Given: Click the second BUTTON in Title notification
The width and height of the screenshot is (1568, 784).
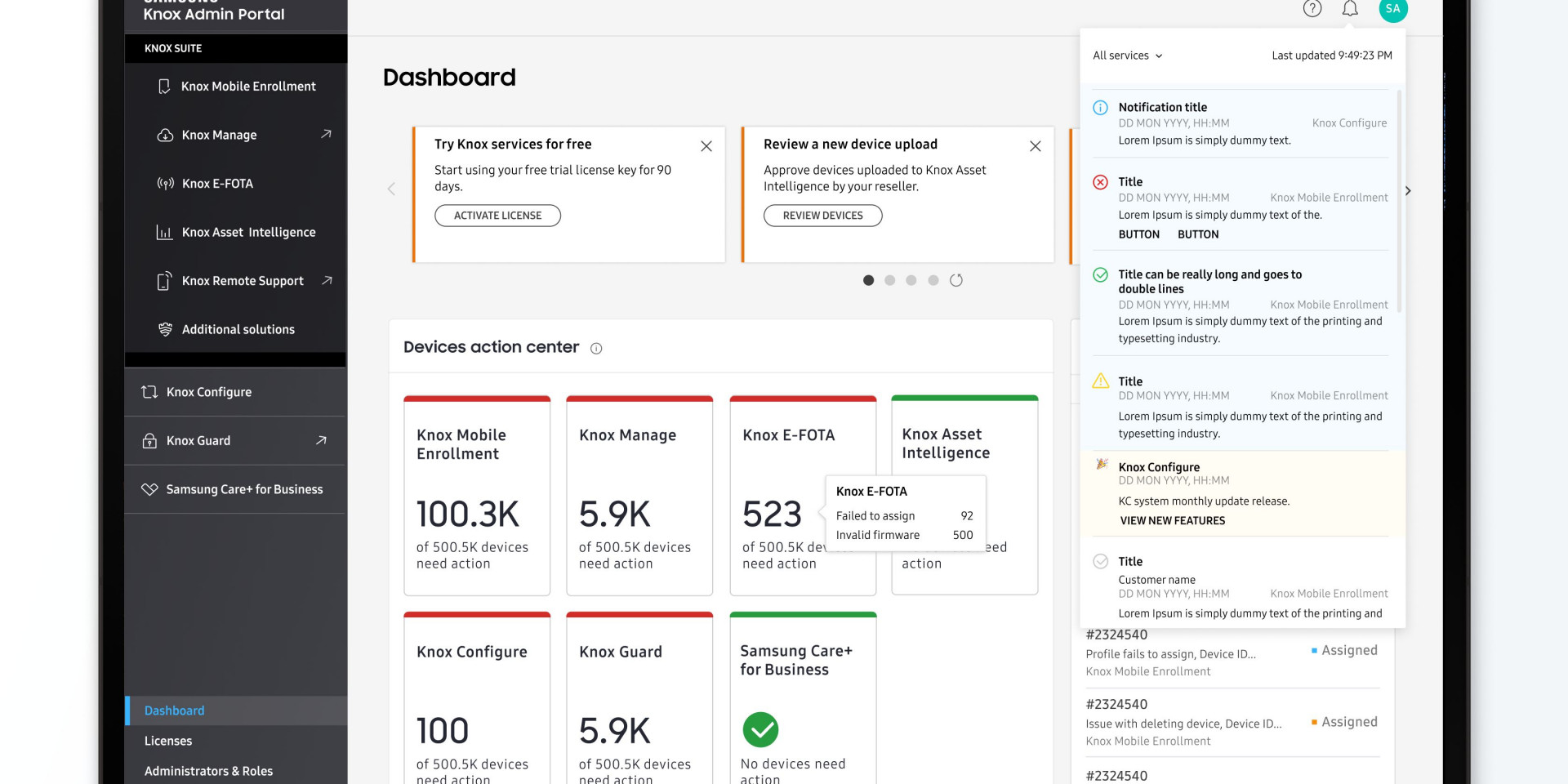Looking at the screenshot, I should (x=1198, y=234).
